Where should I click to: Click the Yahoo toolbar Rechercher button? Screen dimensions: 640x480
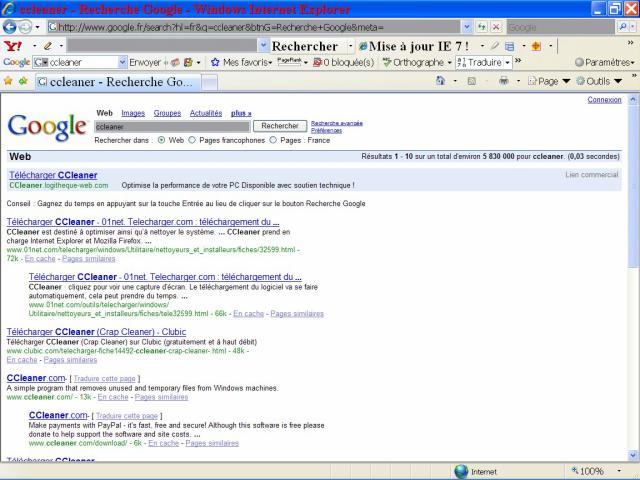pos(304,46)
